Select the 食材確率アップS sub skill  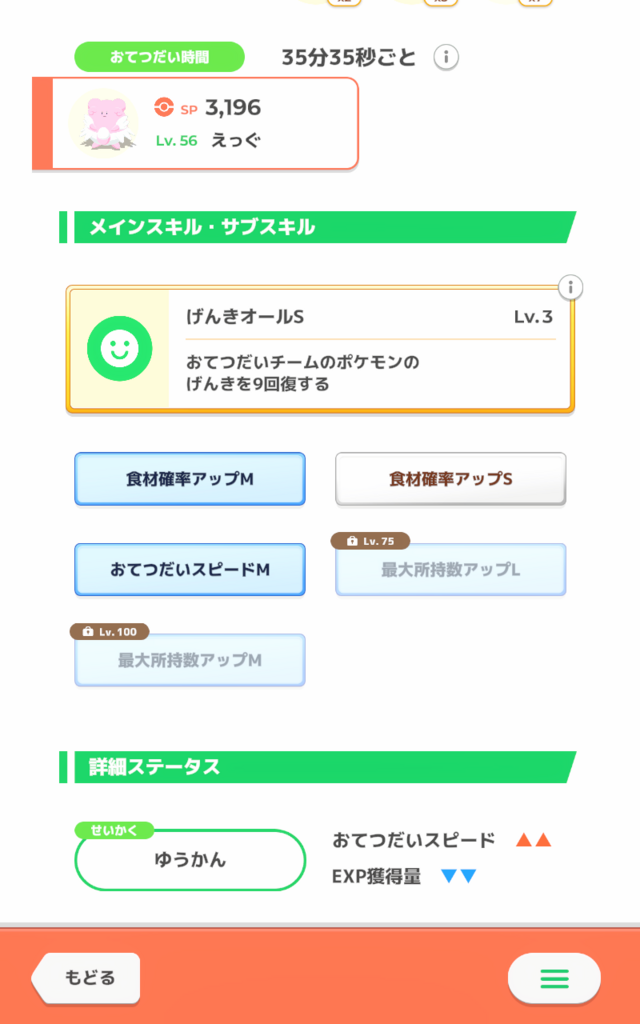(x=450, y=479)
